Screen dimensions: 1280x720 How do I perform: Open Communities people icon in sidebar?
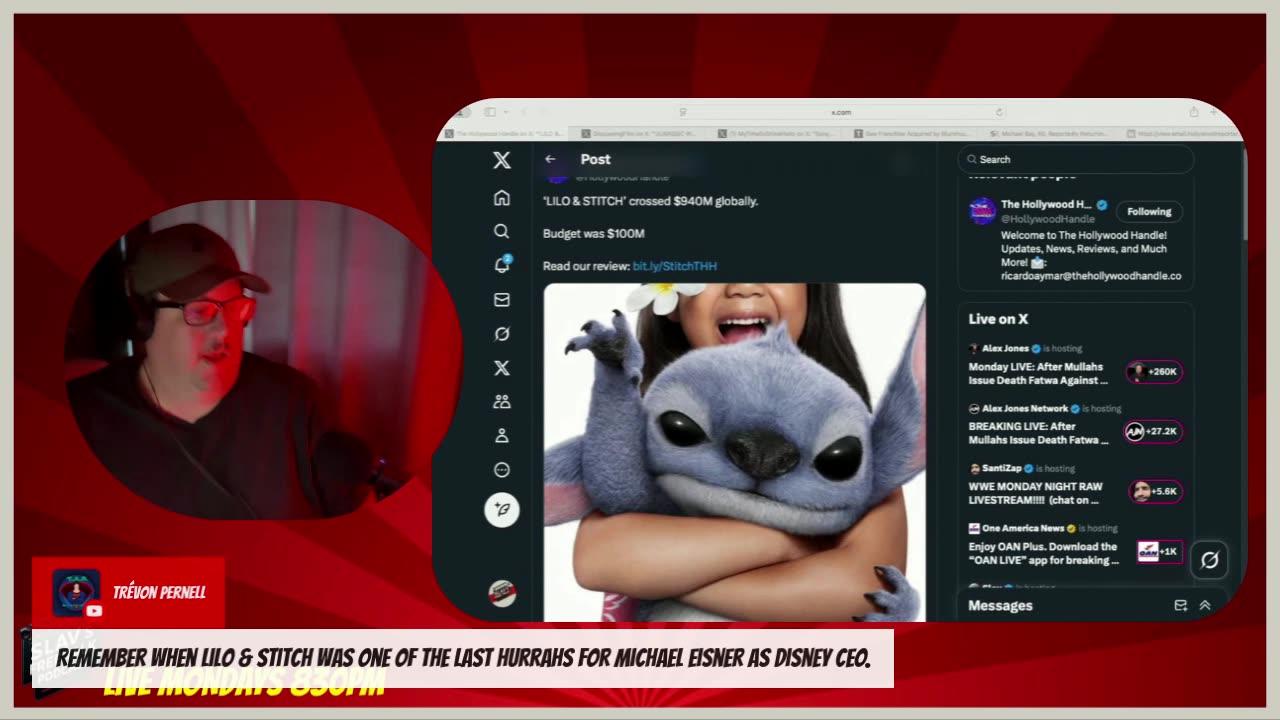[x=502, y=402]
